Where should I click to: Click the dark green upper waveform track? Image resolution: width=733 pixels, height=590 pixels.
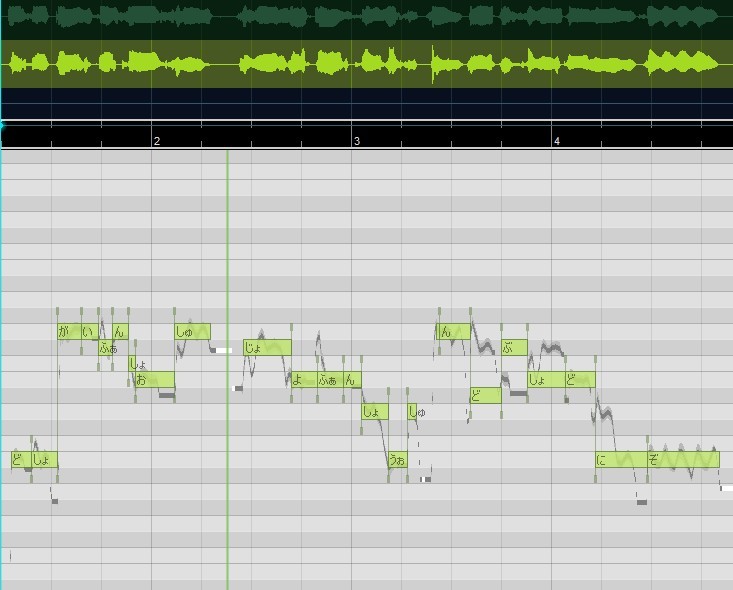[x=366, y=20]
